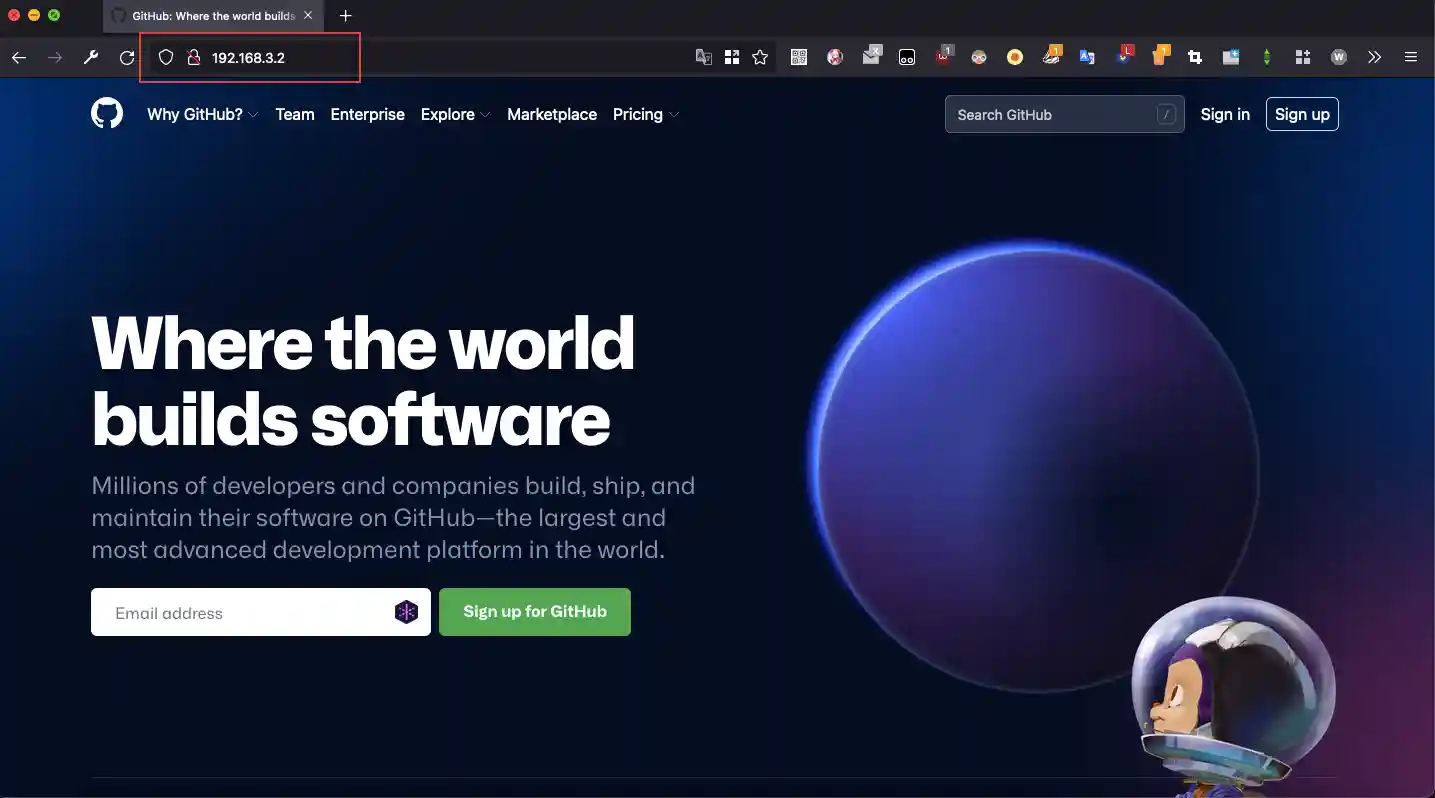Click the browser forward arrow
Viewport: 1435px width, 798px height.
[55, 58]
